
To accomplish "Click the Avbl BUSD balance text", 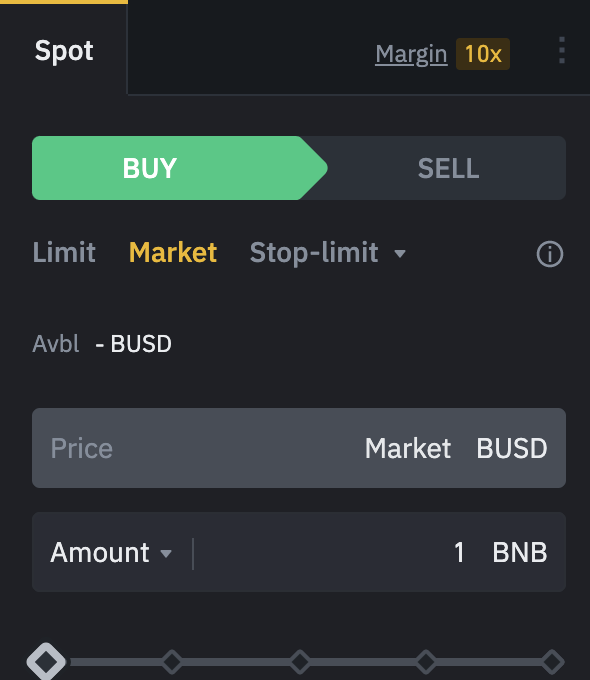I will pos(102,344).
